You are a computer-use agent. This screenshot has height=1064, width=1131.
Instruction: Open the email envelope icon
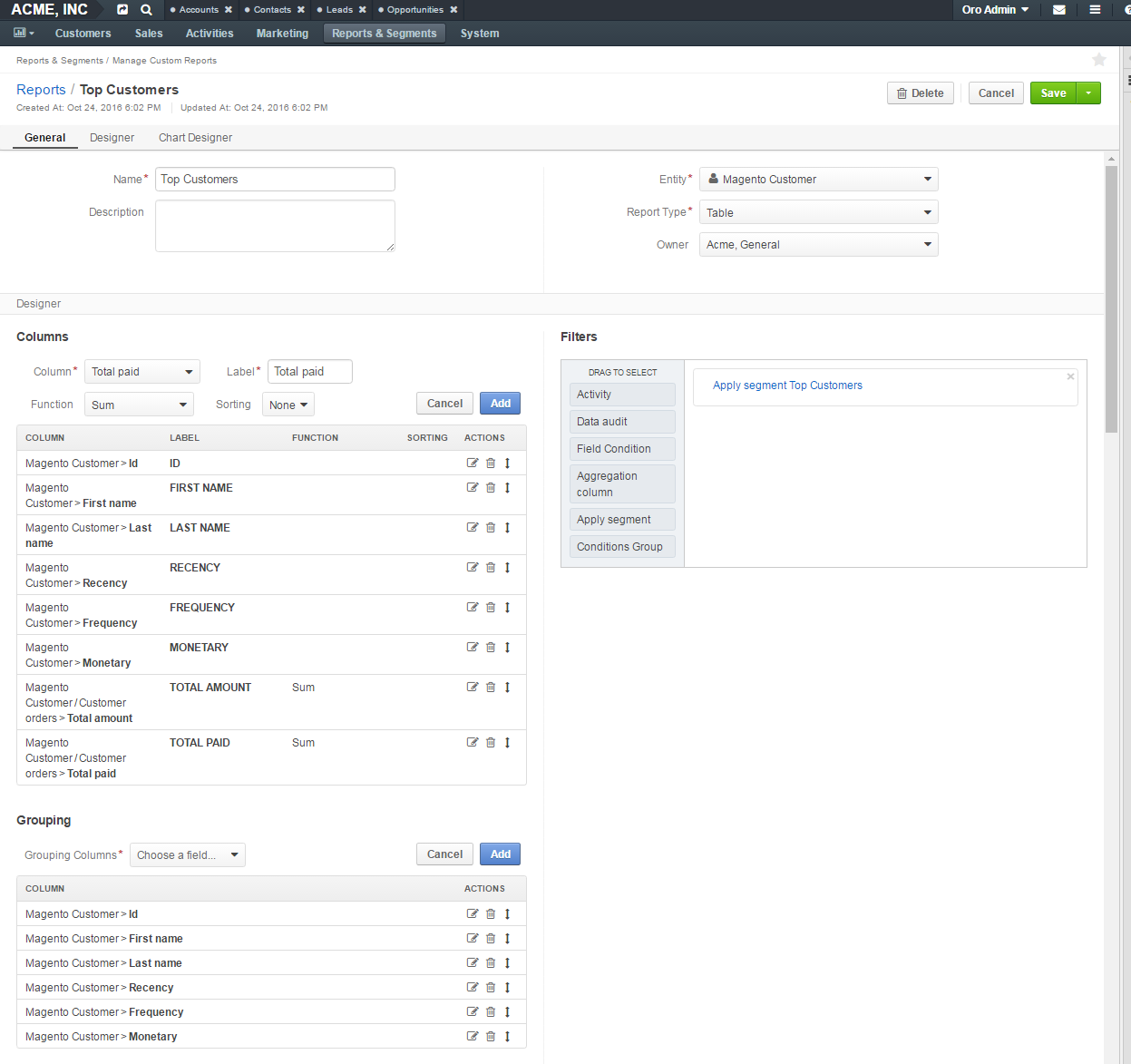click(1058, 10)
